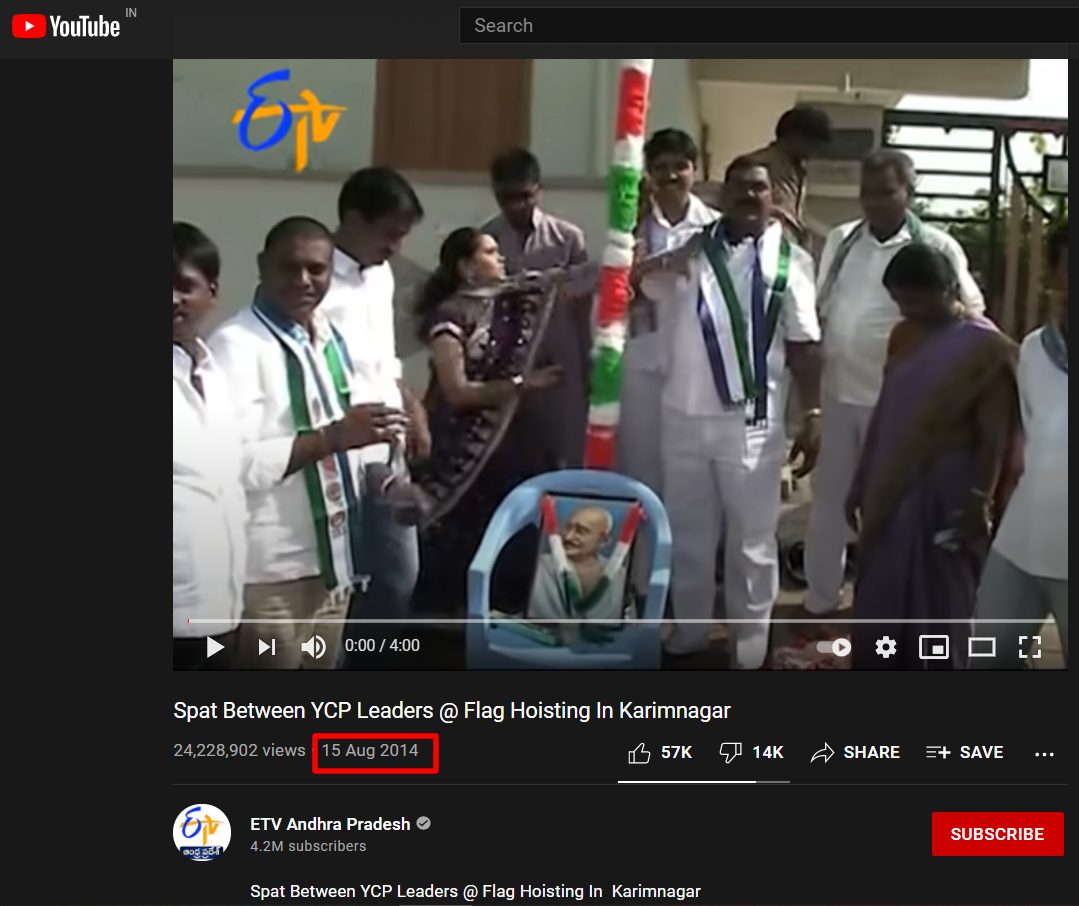Share this video

point(855,753)
